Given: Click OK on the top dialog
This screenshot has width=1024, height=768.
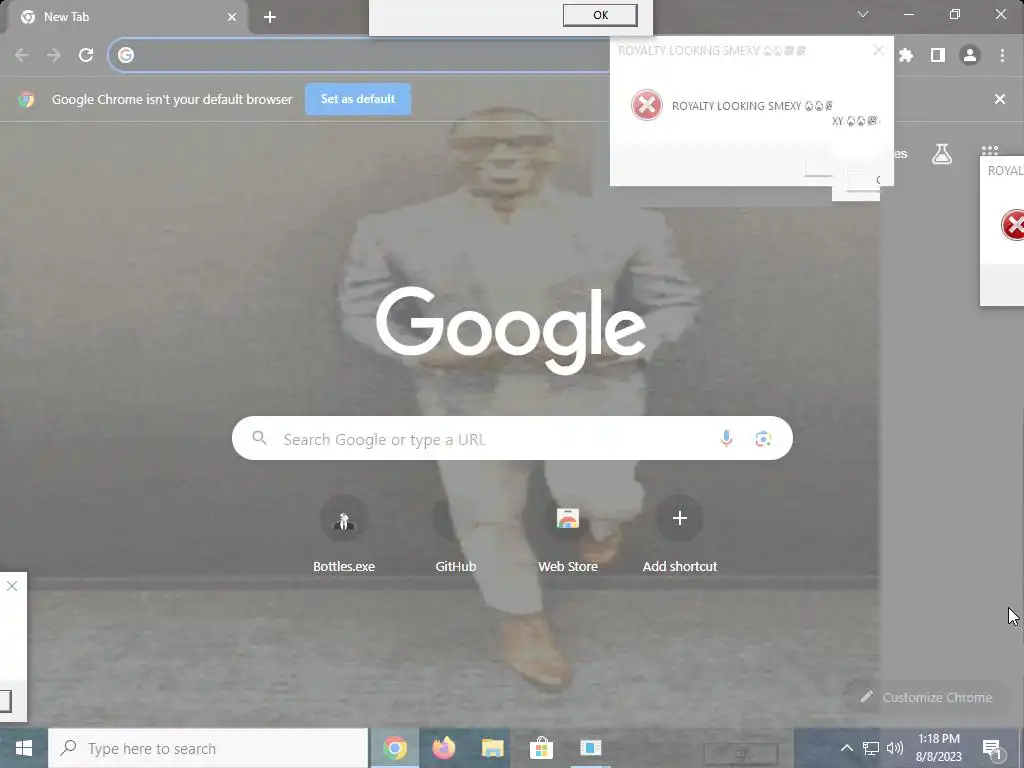Looking at the screenshot, I should [x=600, y=15].
